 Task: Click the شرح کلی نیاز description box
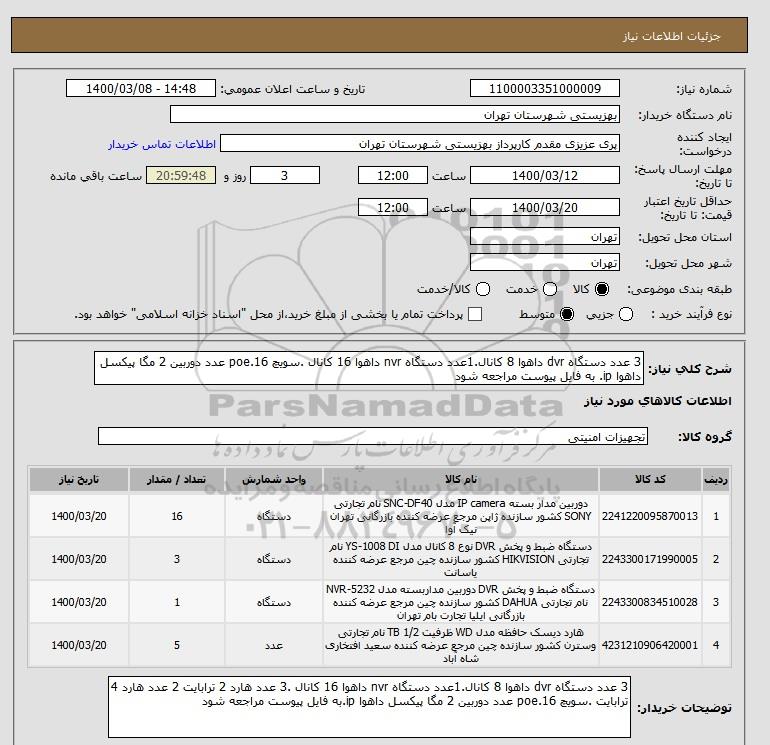click(x=369, y=368)
